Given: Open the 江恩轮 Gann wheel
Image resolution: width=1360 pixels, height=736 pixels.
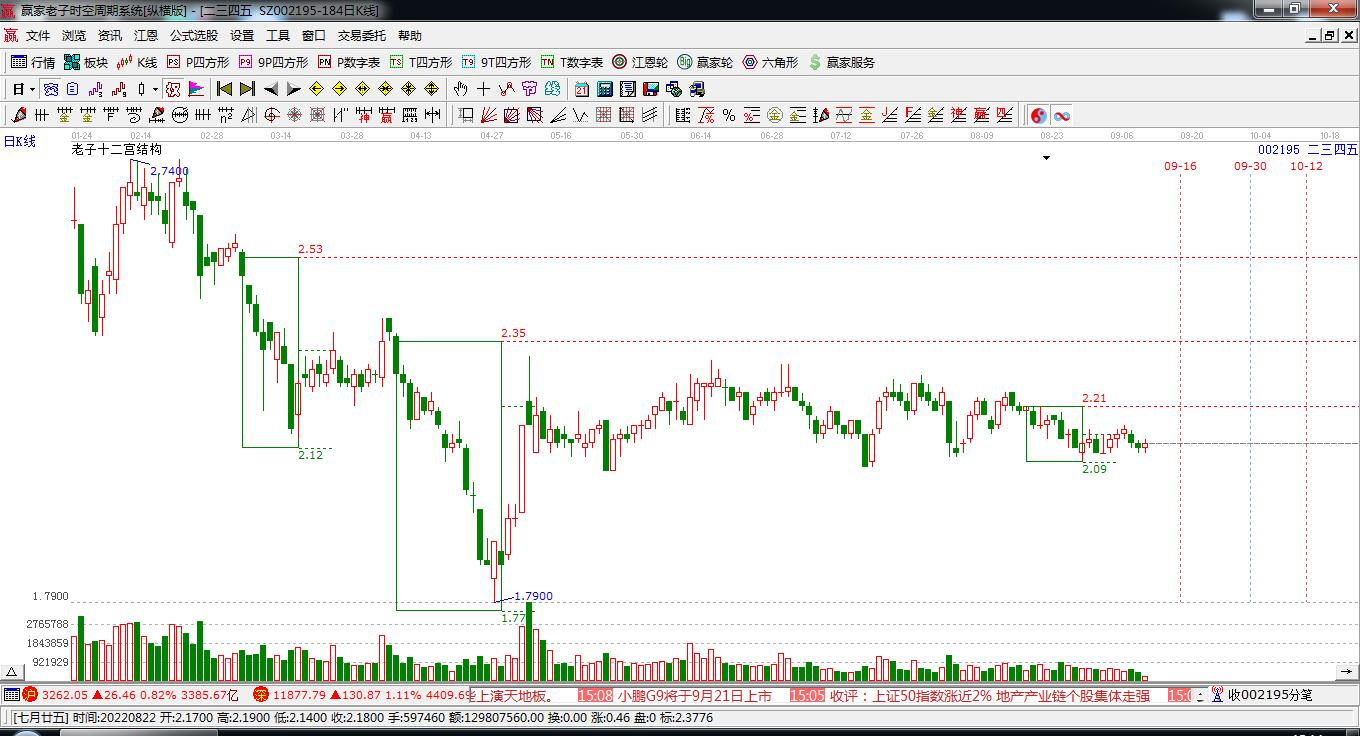Looking at the screenshot, I should [640, 62].
